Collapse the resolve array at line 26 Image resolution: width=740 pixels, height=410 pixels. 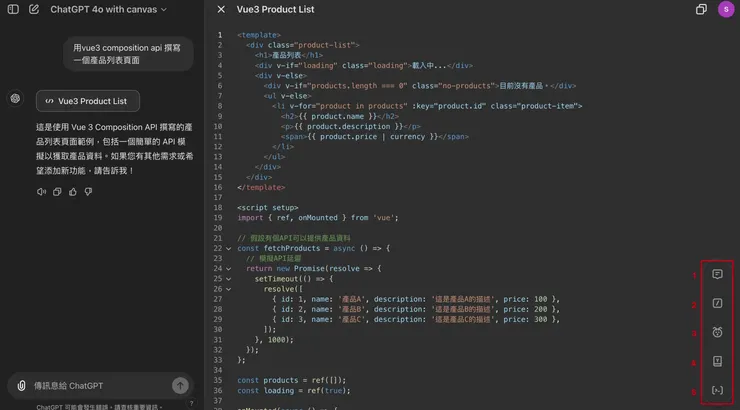click(x=228, y=289)
